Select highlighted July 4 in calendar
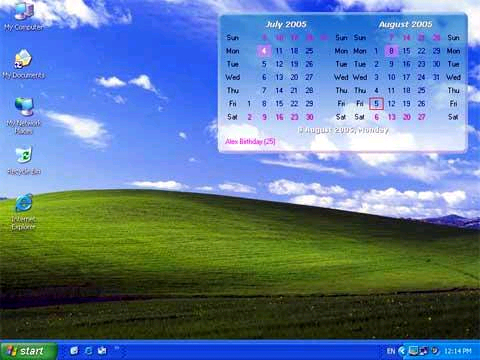This screenshot has height=360, width=480. pyautogui.click(x=264, y=51)
